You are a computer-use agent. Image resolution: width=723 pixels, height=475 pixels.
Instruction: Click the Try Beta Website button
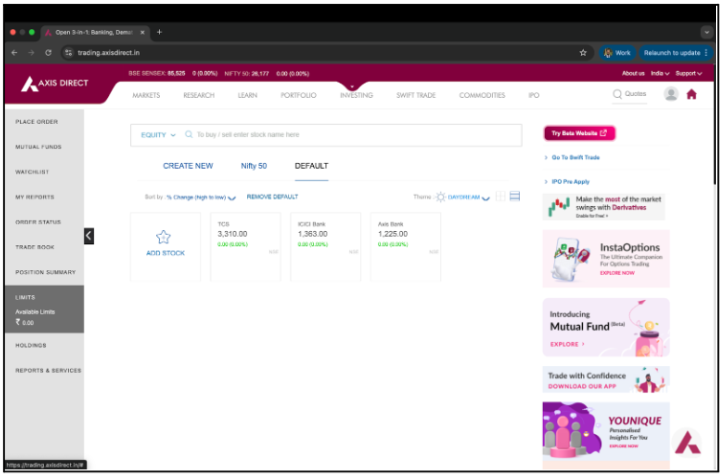tap(579, 133)
